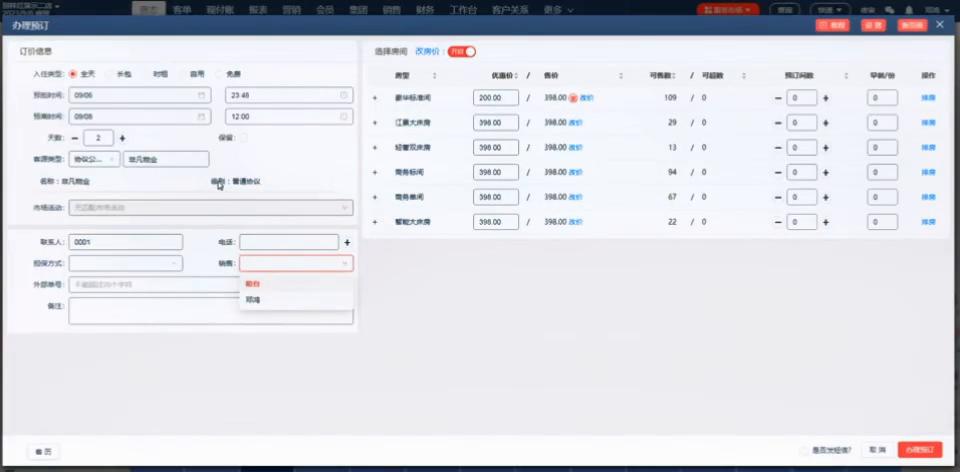960x472 pixels.
Task: Increase booked rooms in the 109-available row
Action: tap(825, 98)
